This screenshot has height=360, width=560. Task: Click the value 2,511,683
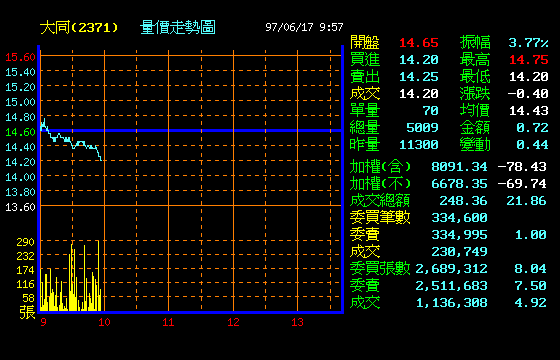(x=451, y=286)
